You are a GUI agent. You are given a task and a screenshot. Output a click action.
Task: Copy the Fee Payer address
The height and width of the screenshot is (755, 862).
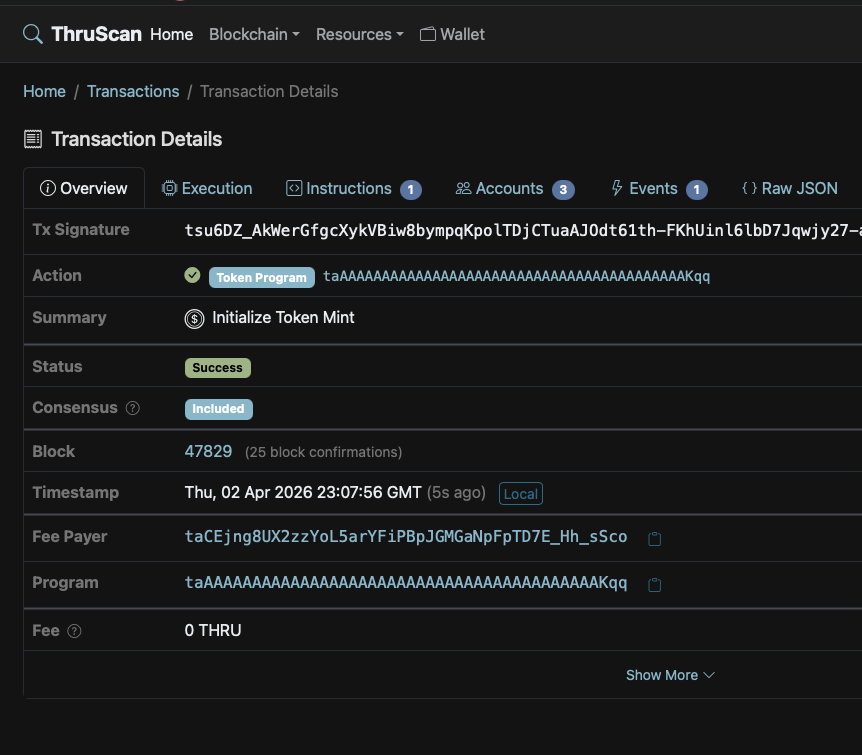click(x=654, y=538)
